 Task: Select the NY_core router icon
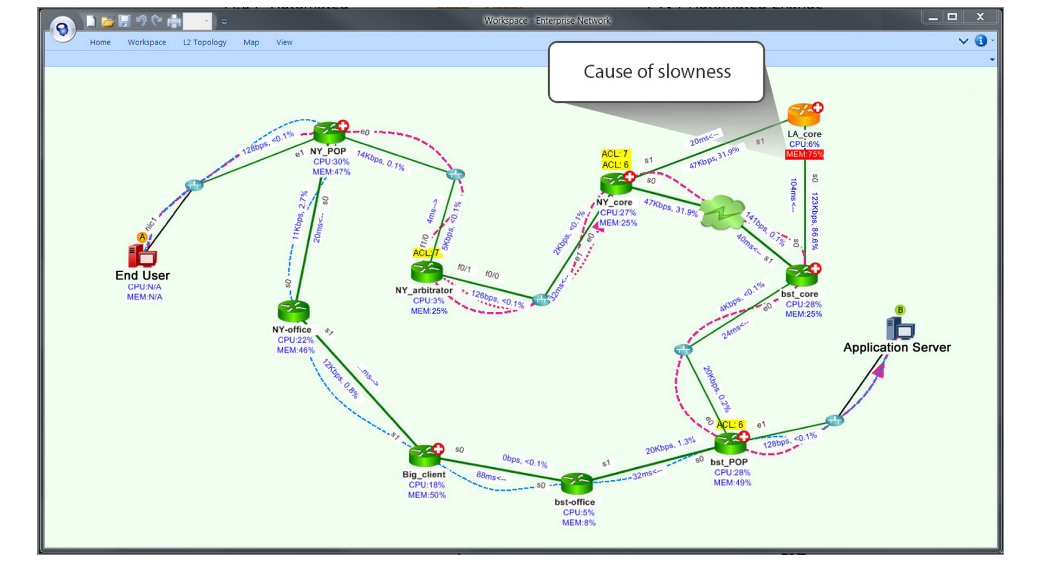point(616,184)
